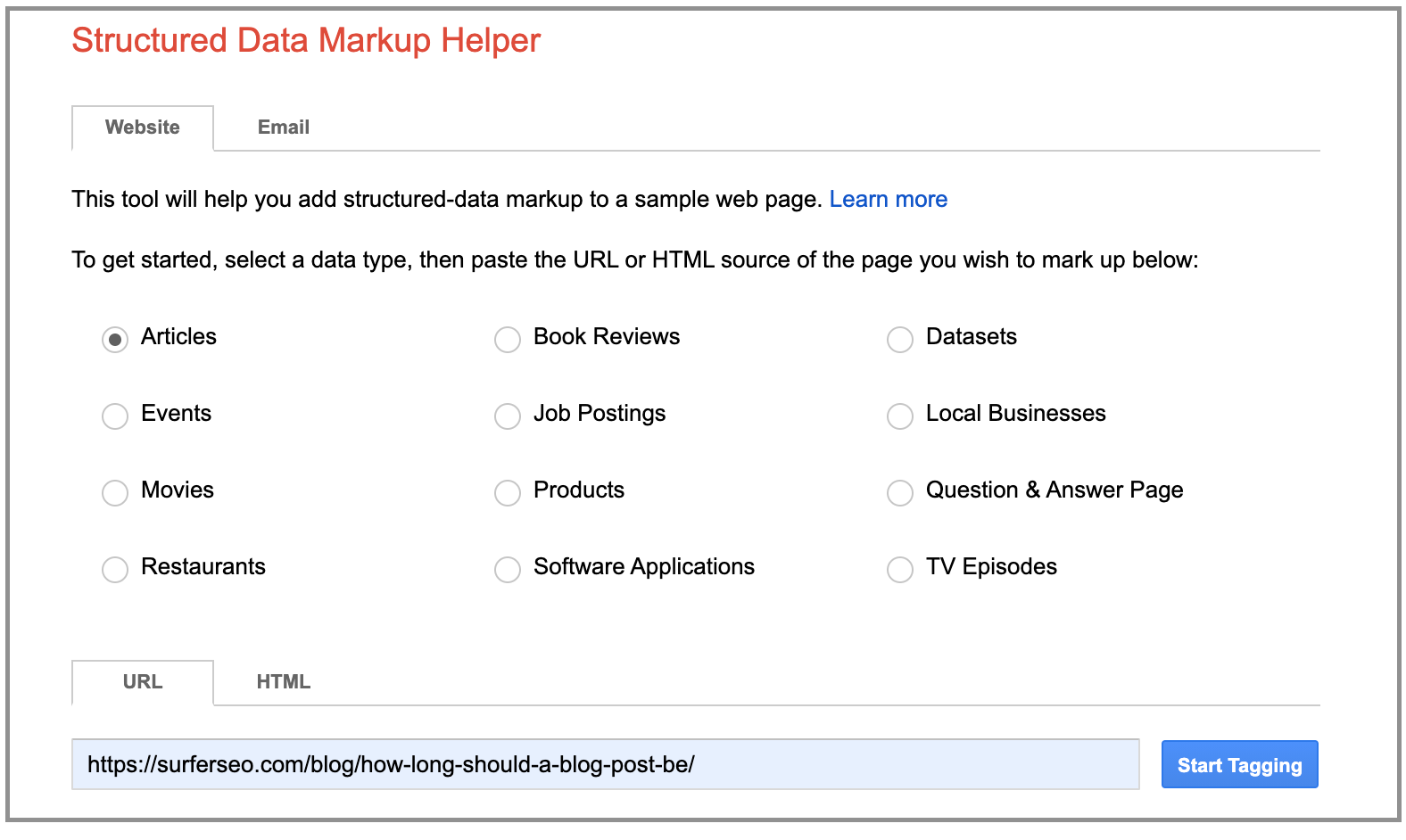The image size is (1406, 840).
Task: Open the Email tab
Action: point(284,128)
